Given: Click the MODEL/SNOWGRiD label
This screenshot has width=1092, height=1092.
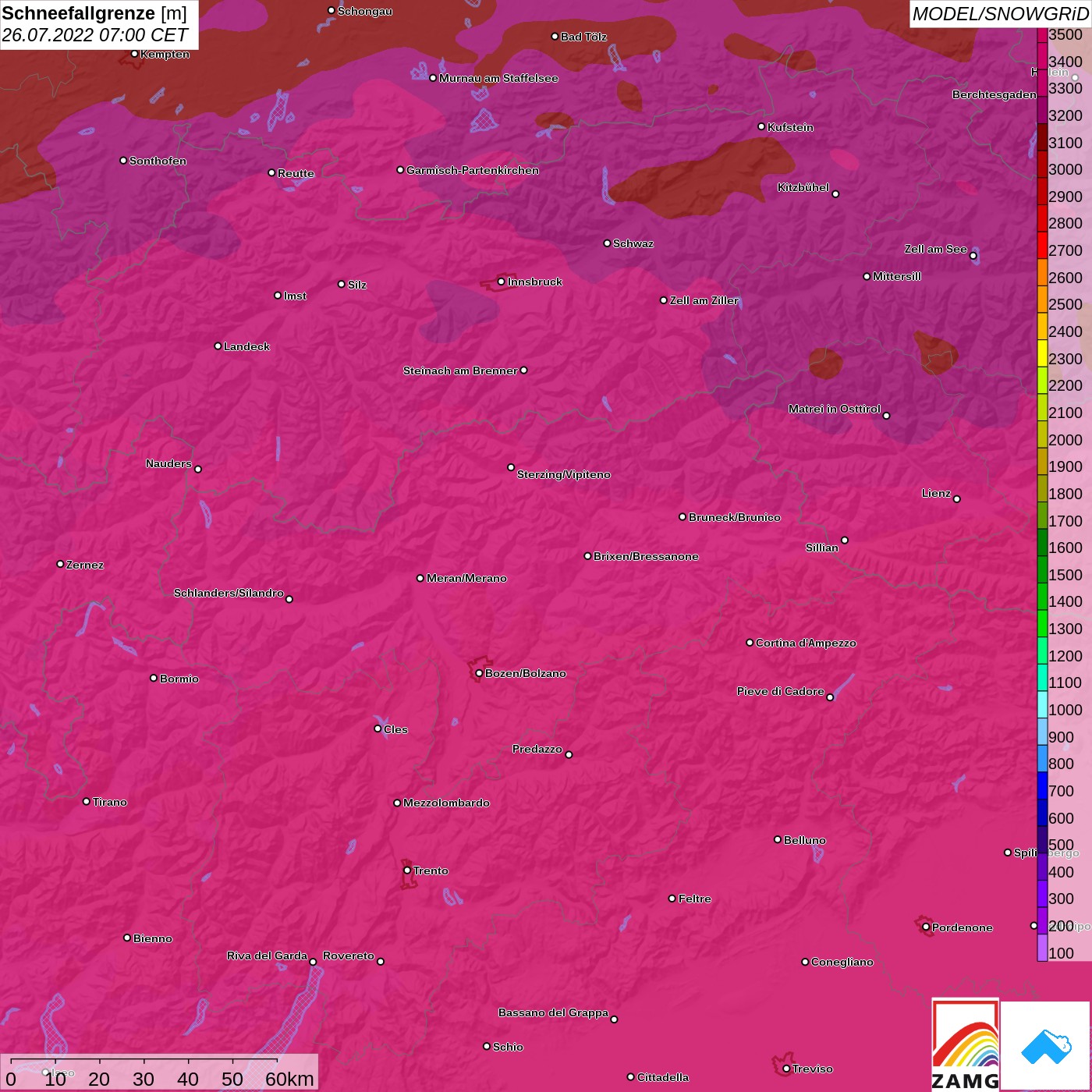Looking at the screenshot, I should point(1000,14).
